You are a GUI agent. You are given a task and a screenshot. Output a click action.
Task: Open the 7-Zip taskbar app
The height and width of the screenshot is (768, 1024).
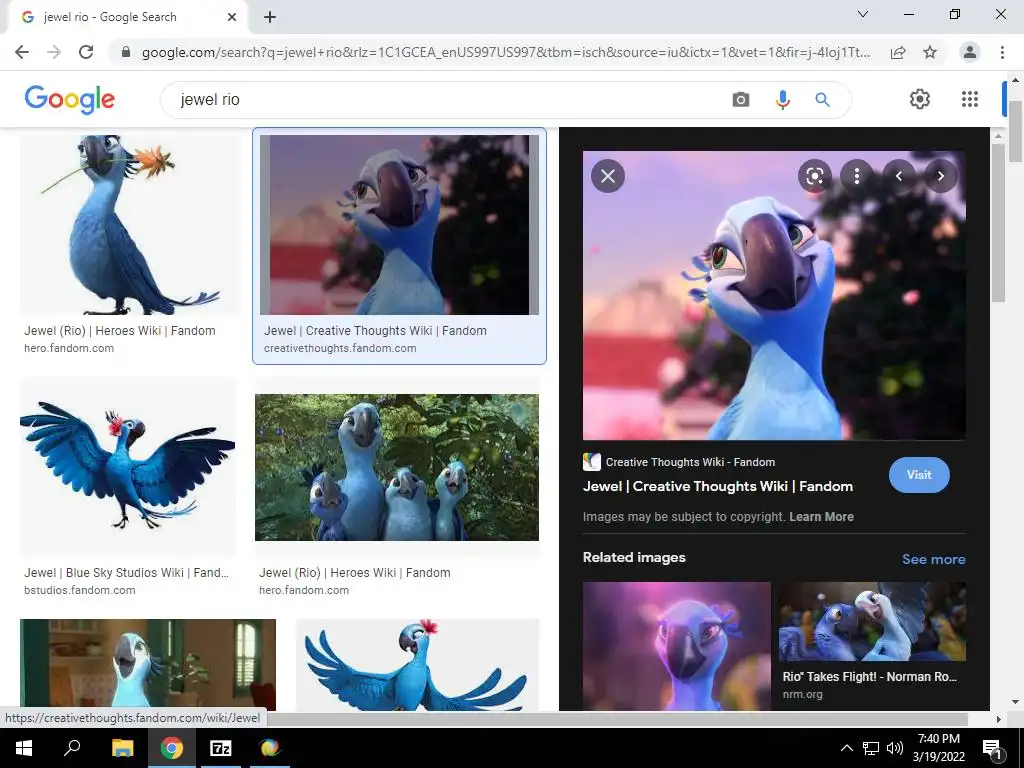pyautogui.click(x=221, y=748)
